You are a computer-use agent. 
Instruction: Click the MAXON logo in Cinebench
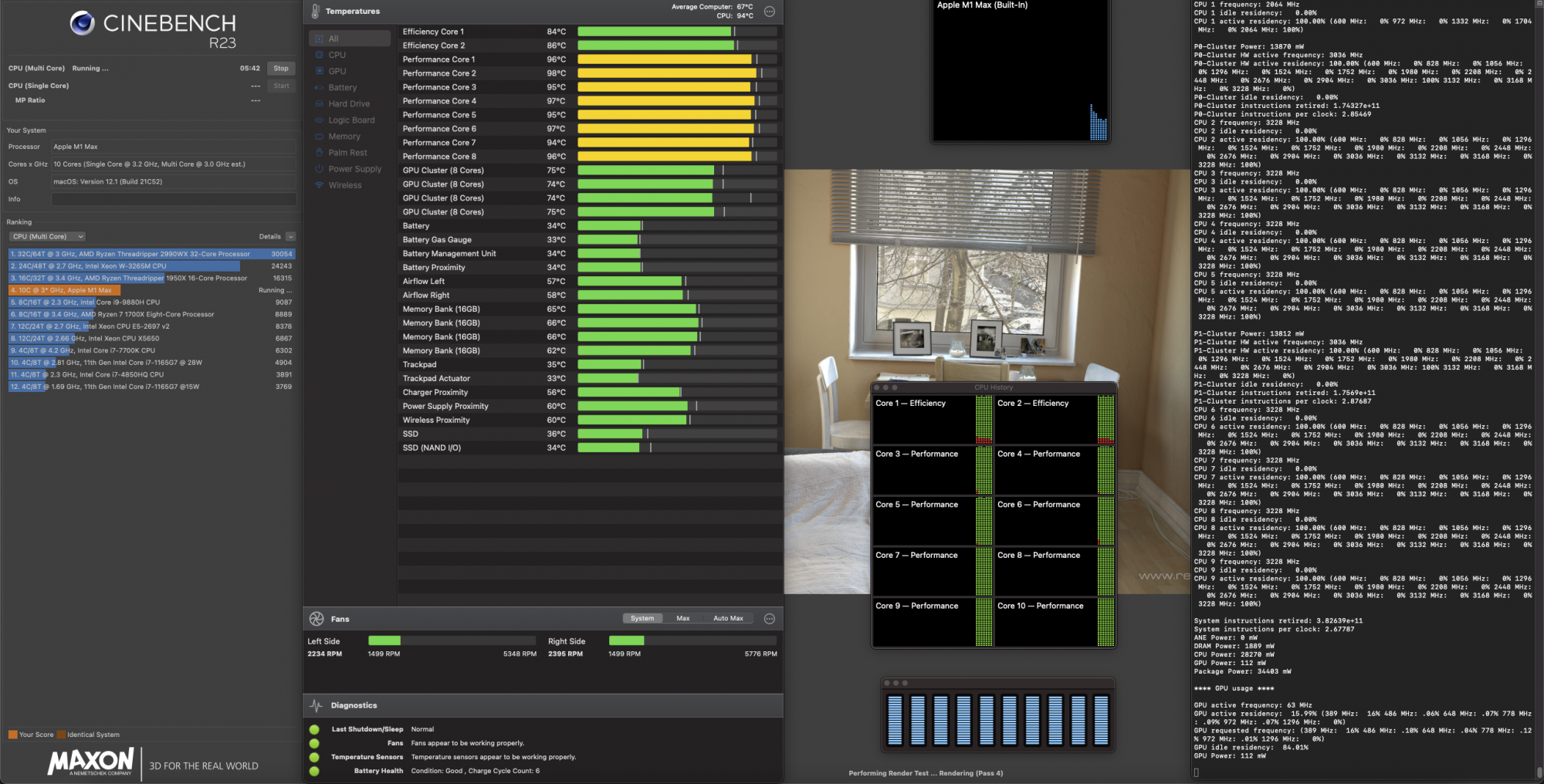(91, 762)
